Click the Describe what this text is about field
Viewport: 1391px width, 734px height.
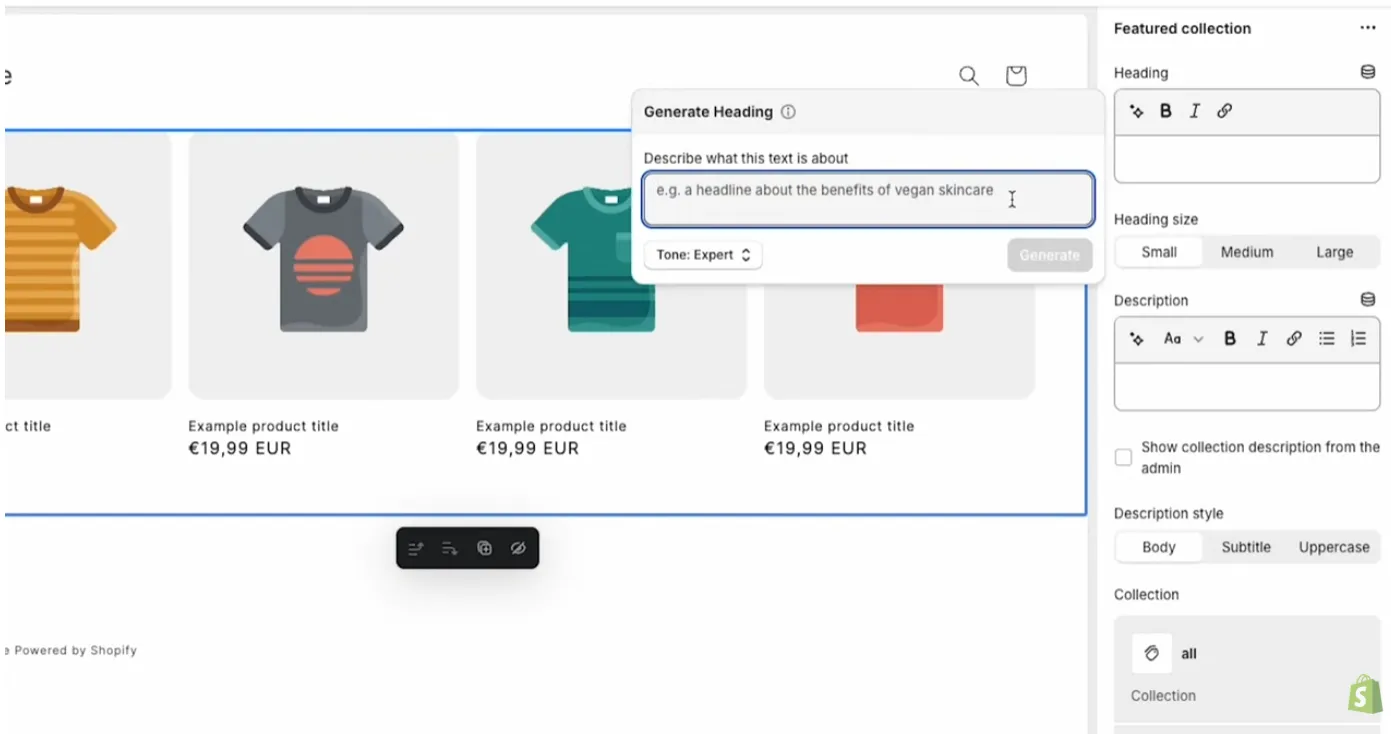click(x=867, y=199)
